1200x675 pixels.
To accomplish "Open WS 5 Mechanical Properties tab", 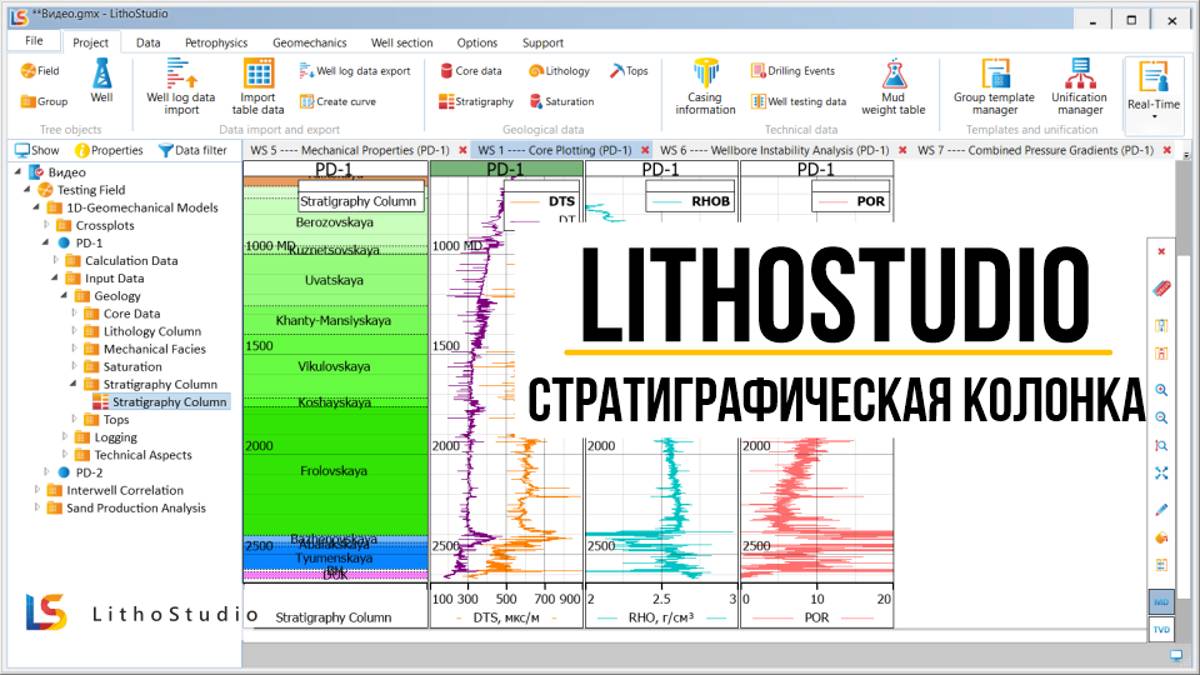I will (348, 150).
